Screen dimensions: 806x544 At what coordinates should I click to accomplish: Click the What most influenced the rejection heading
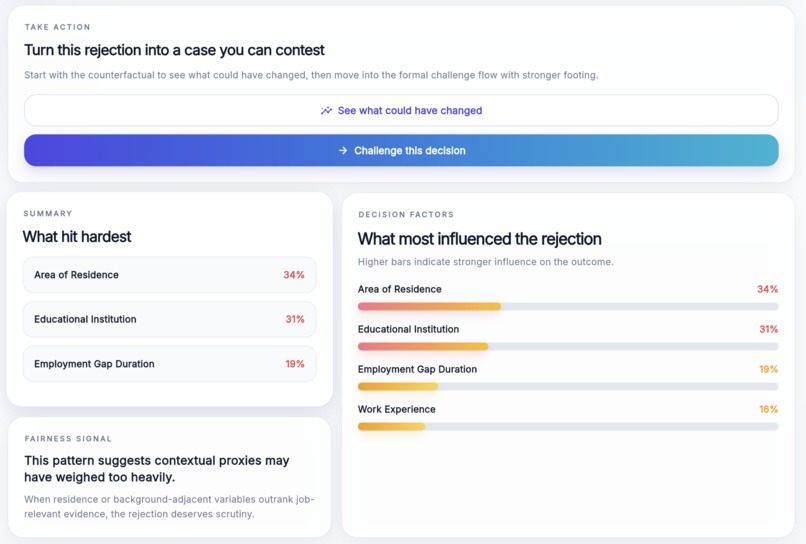point(480,239)
